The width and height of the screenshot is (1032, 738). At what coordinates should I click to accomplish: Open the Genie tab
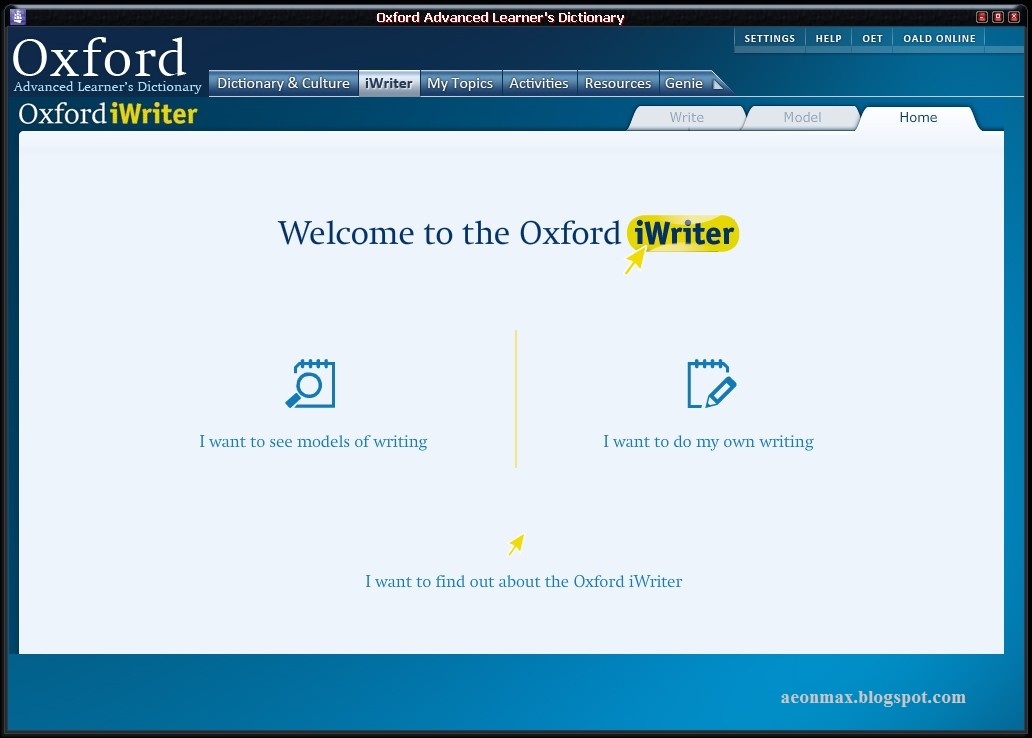click(684, 84)
